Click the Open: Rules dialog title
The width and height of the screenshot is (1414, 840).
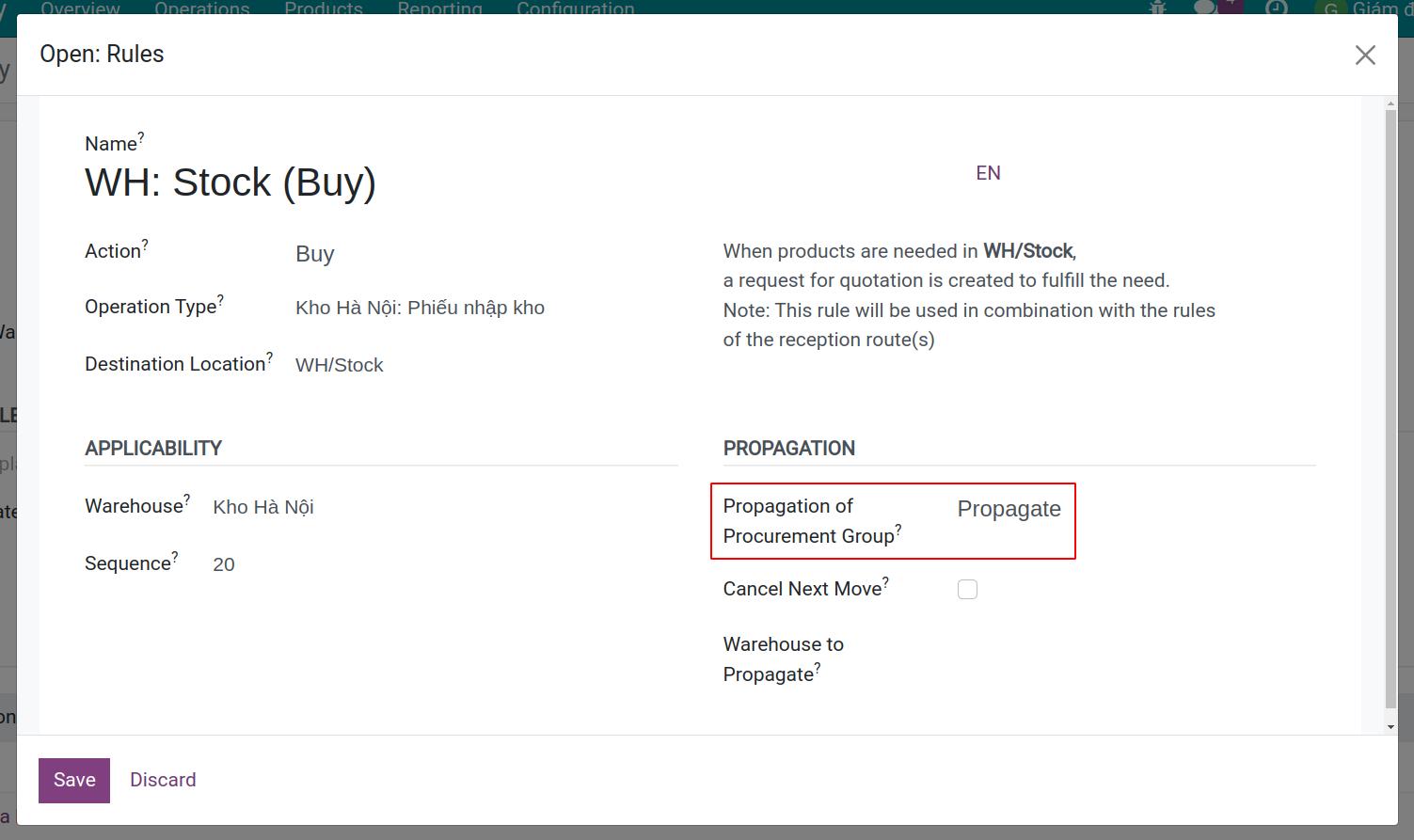point(102,55)
